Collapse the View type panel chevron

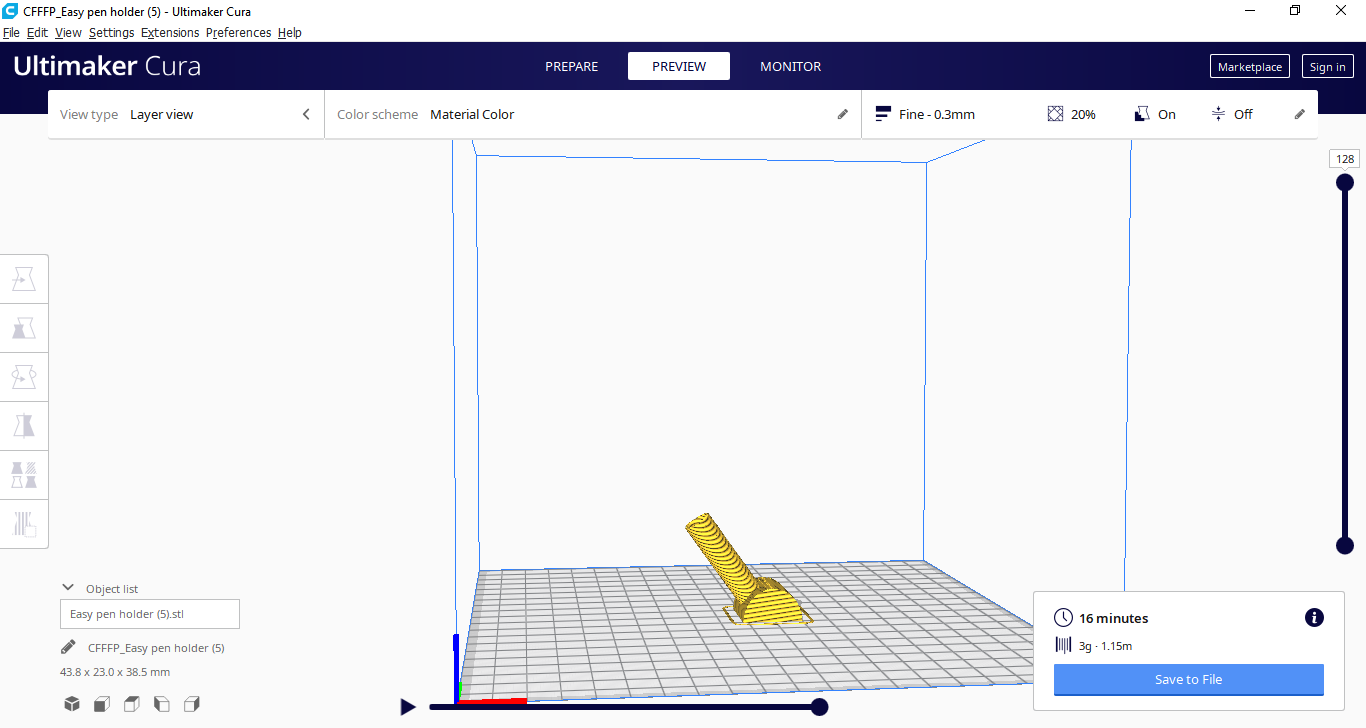point(306,114)
